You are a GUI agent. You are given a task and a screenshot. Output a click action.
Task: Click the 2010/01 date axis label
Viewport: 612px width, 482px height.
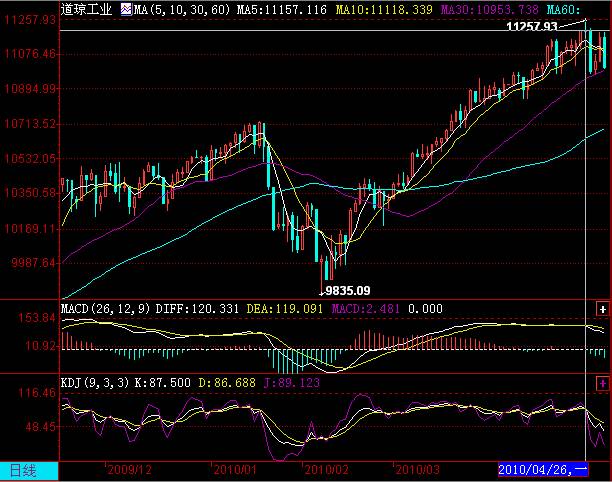pyautogui.click(x=235, y=470)
